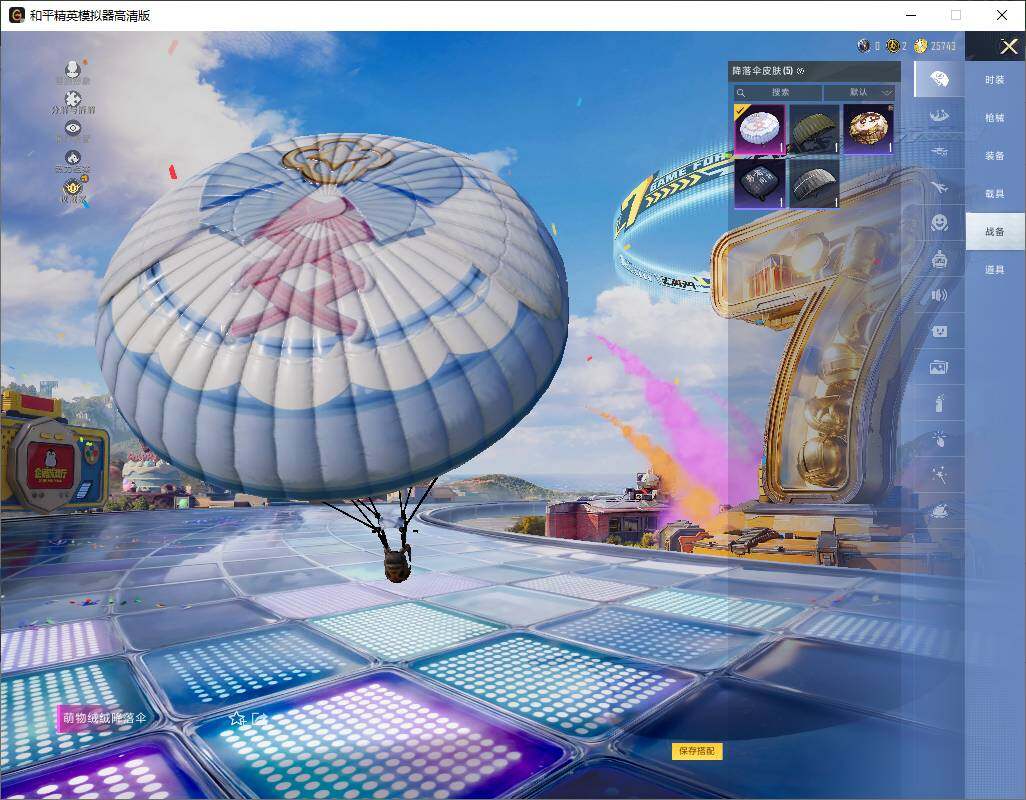Image resolution: width=1026 pixels, height=800 pixels.
Task: Click the gold coin currency icon
Action: coord(921,46)
